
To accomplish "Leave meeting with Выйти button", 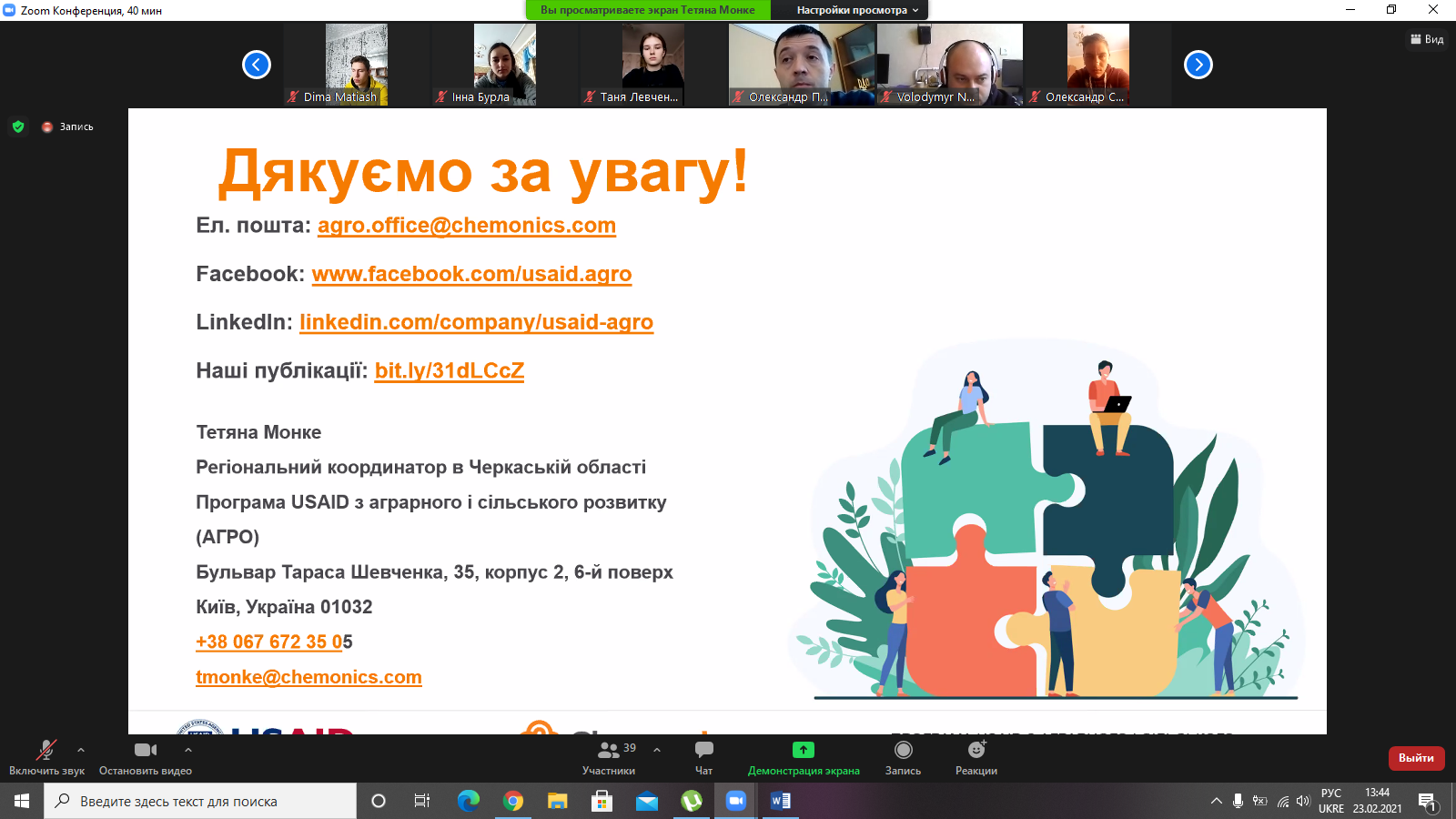I will 1416,758.
